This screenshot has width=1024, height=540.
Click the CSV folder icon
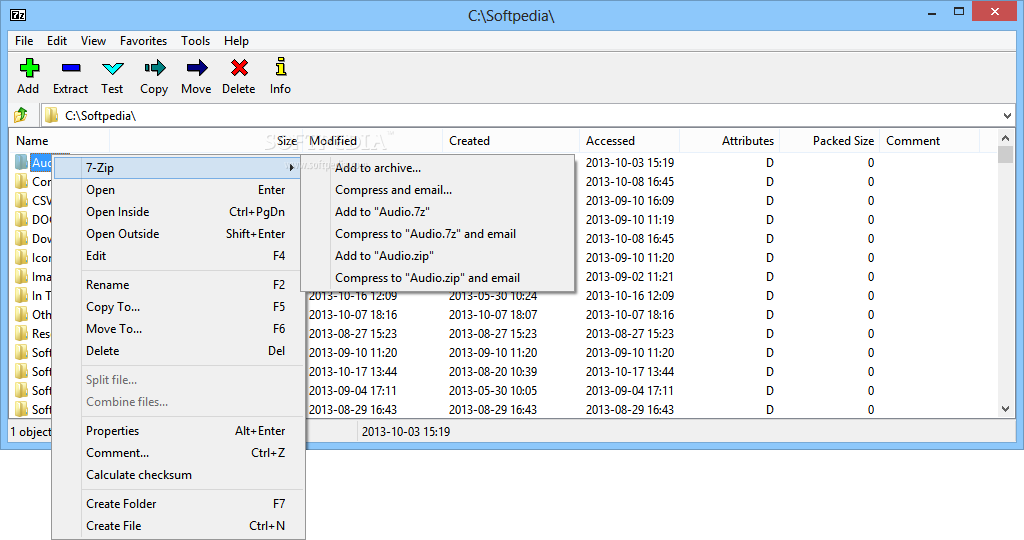click(x=22, y=200)
